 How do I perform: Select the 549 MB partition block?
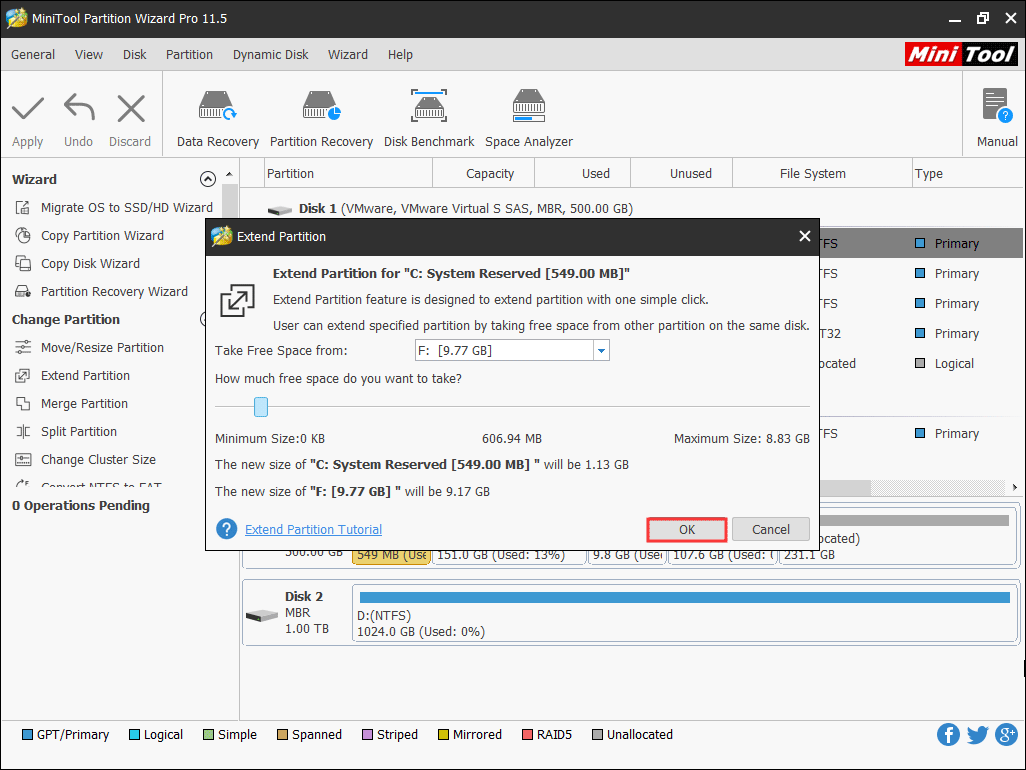391,555
